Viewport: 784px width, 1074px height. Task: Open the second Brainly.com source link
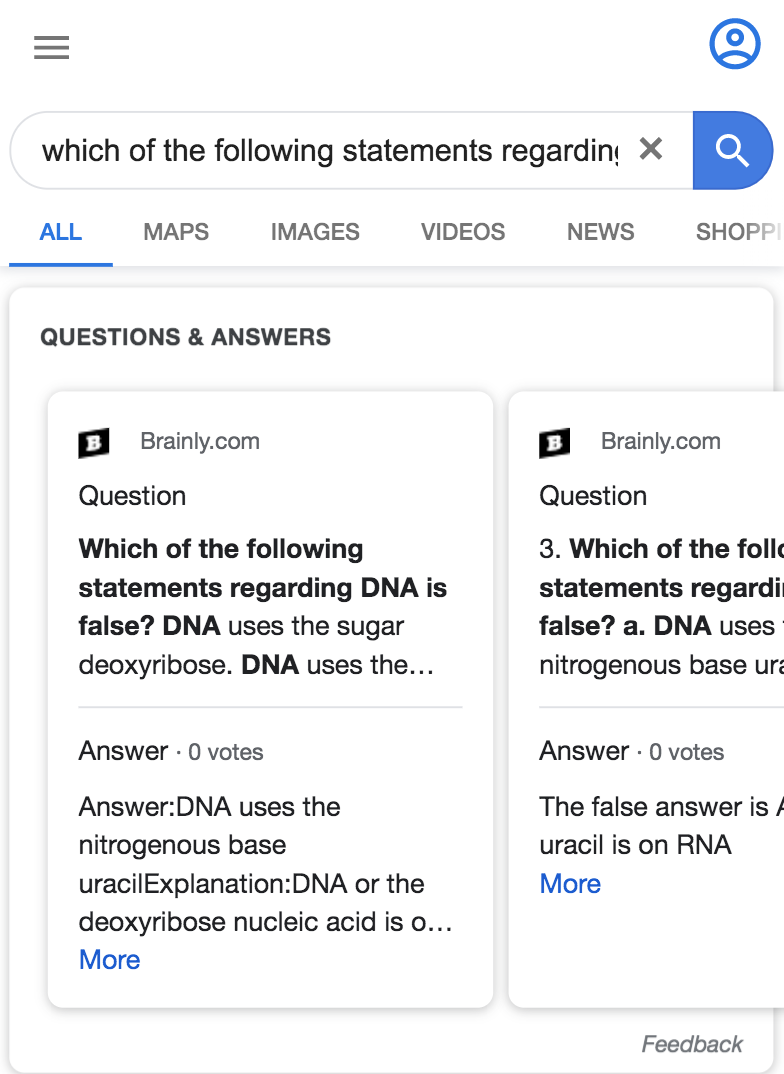tap(660, 442)
